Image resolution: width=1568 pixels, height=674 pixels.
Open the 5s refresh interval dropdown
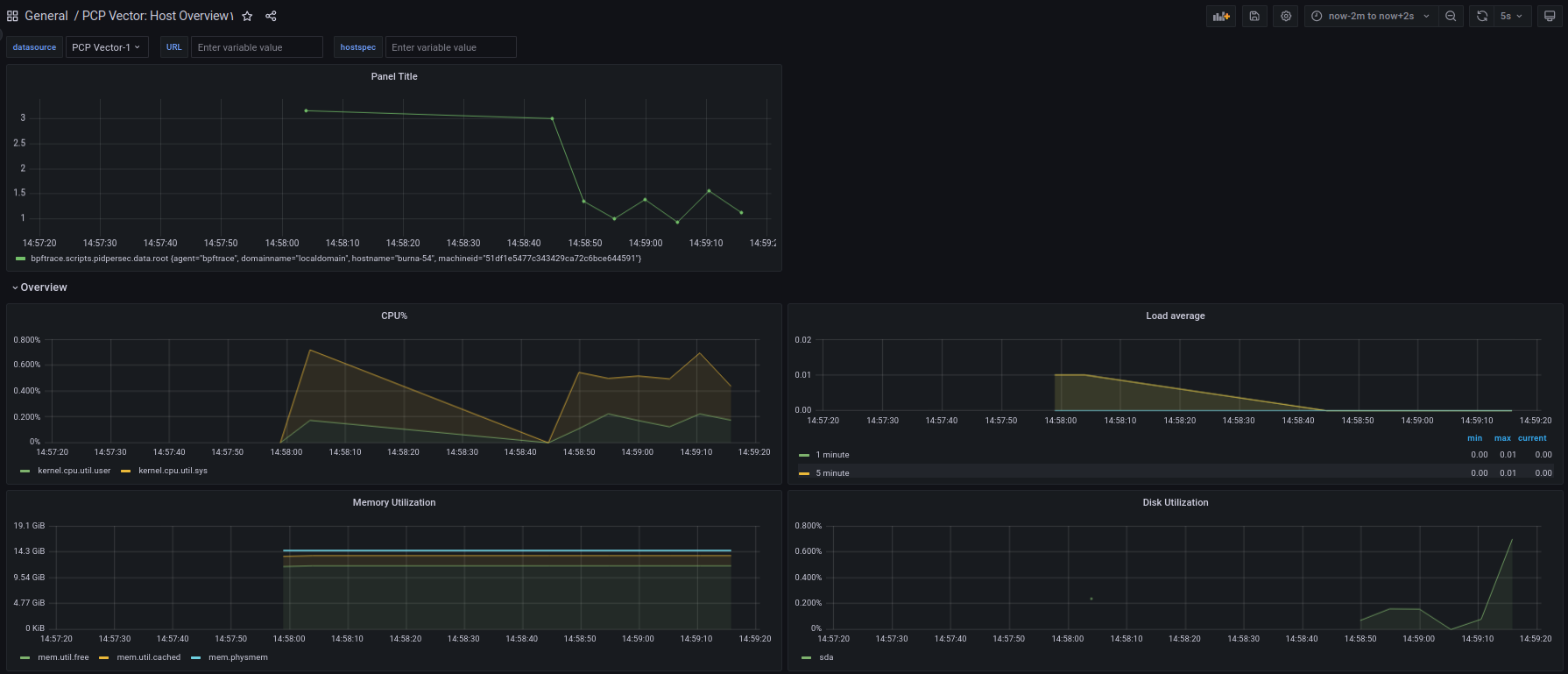pos(1511,16)
